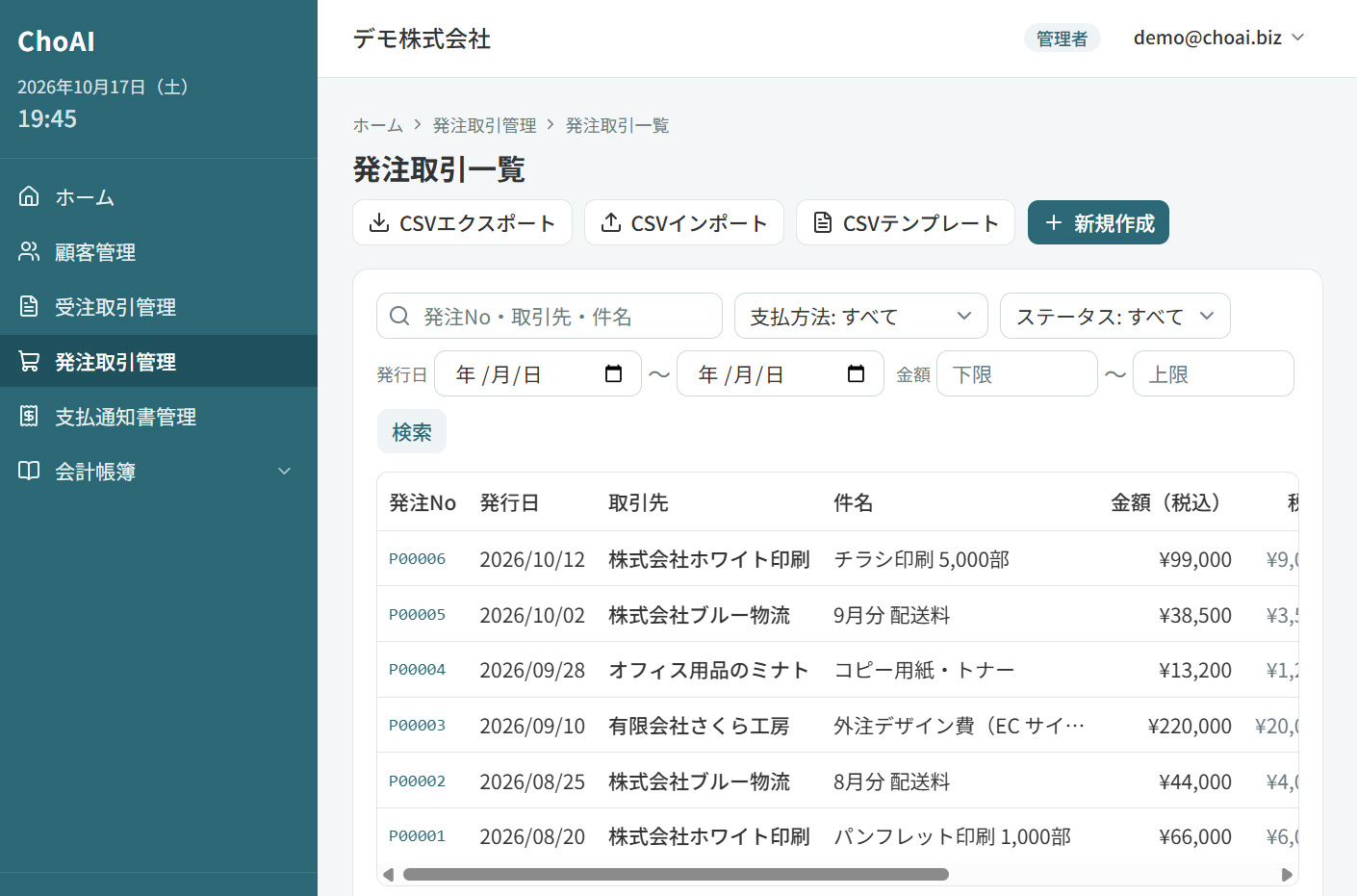
Task: Click the plus icon on 新規作成
Action: (x=1054, y=222)
